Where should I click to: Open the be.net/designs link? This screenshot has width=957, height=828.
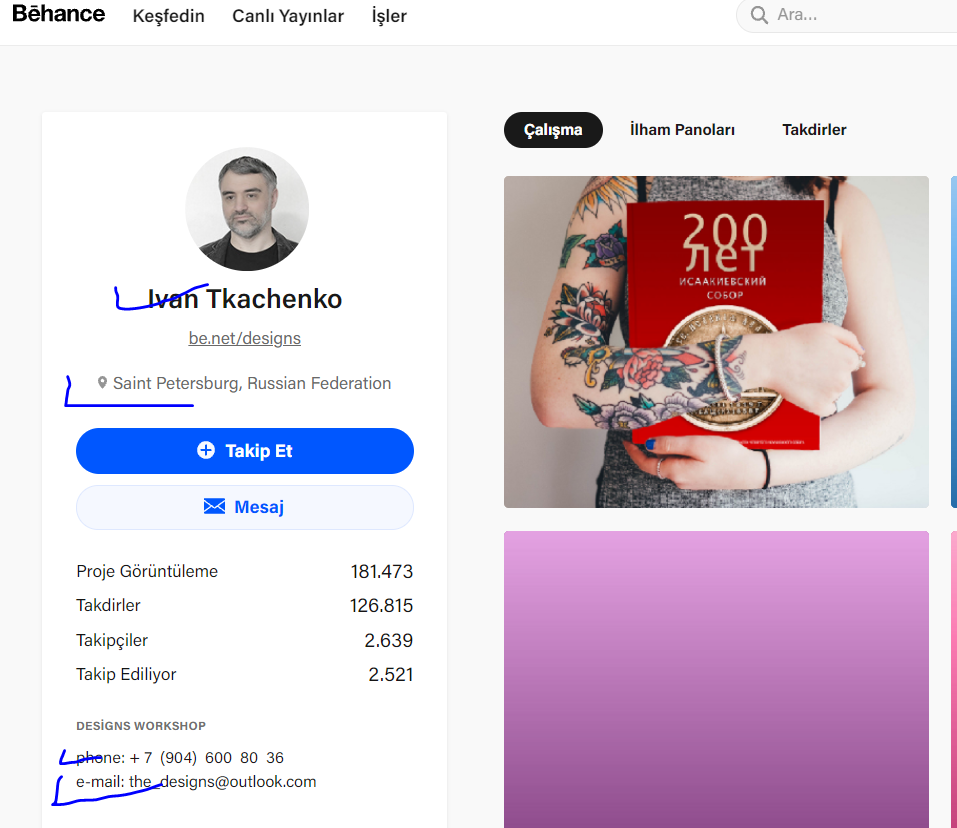(245, 338)
